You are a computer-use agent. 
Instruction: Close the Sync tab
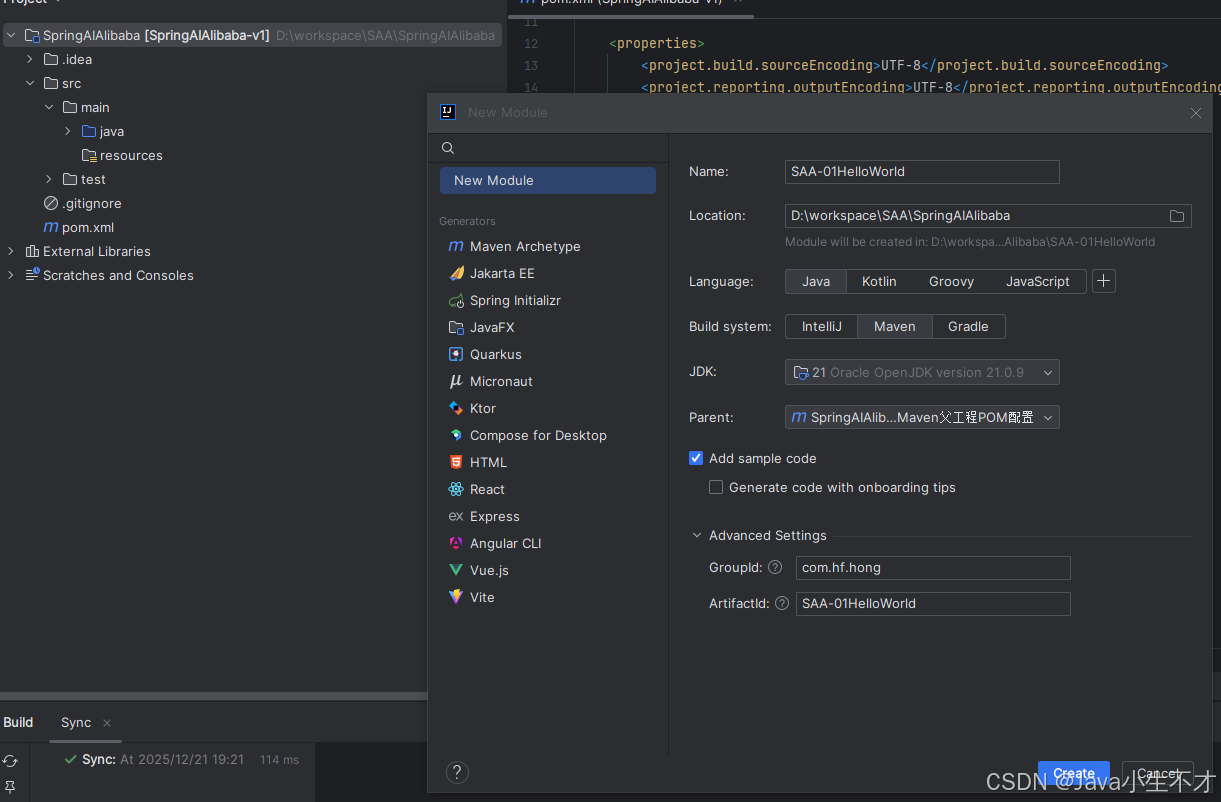107,722
